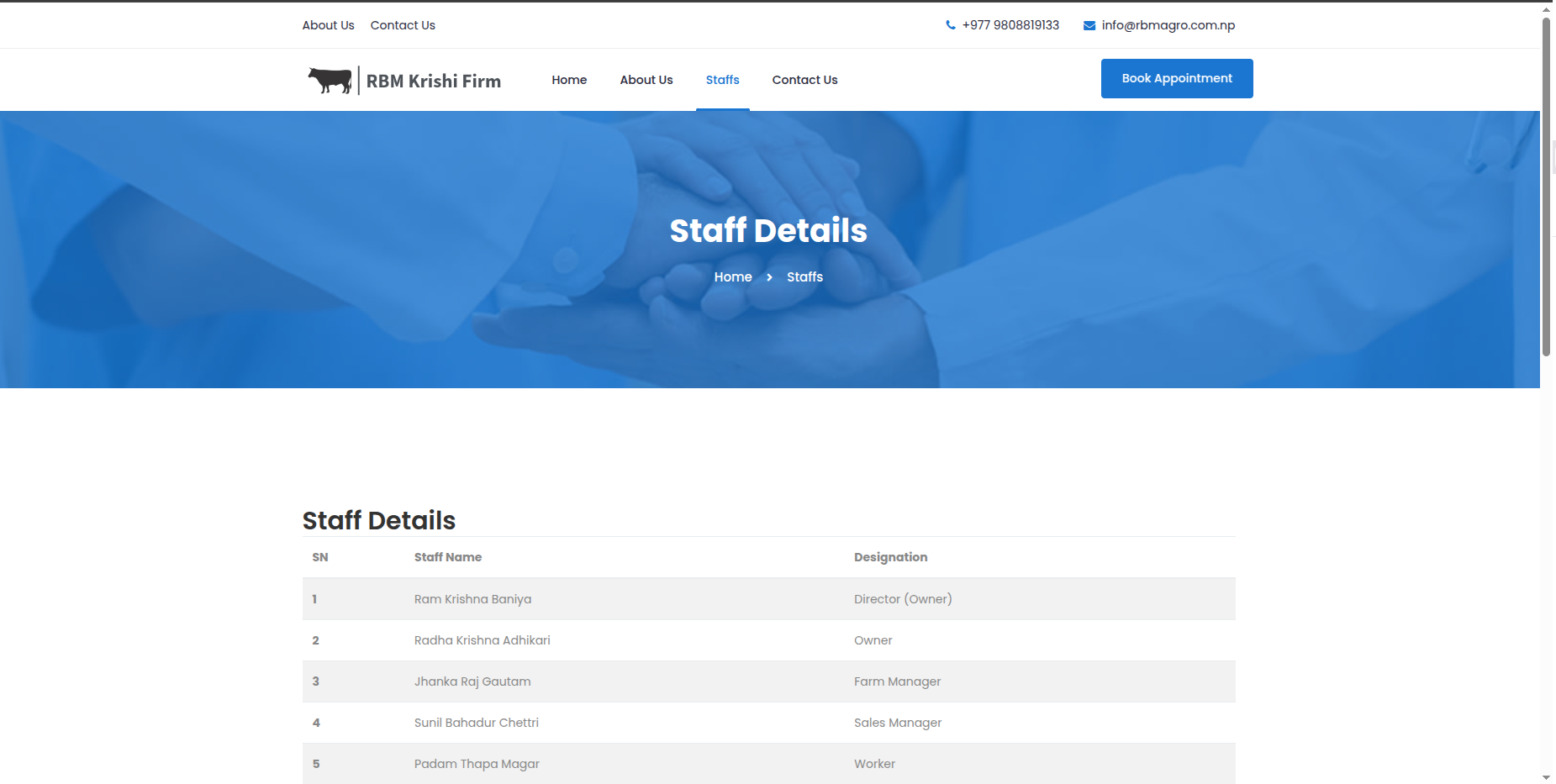Open Home from the main navigation
The image size is (1556, 784).
point(569,80)
